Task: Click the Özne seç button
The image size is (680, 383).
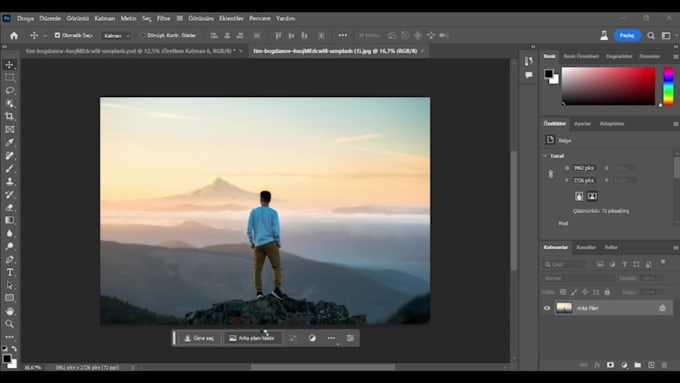Action: click(199, 338)
